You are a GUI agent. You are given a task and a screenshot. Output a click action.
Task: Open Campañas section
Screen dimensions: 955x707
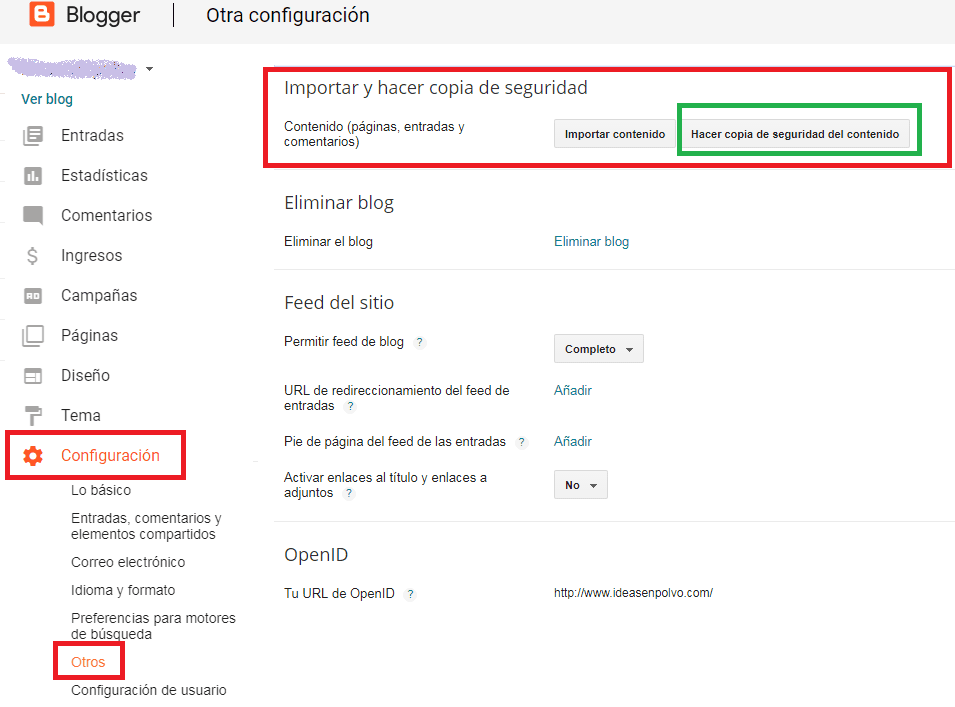99,295
